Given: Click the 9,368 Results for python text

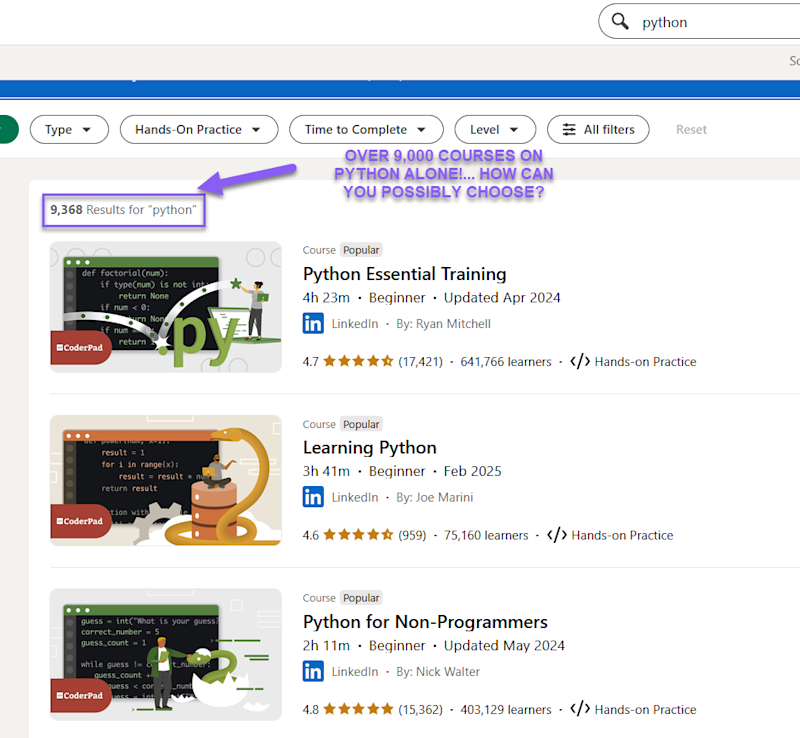Looking at the screenshot, I should 123,210.
